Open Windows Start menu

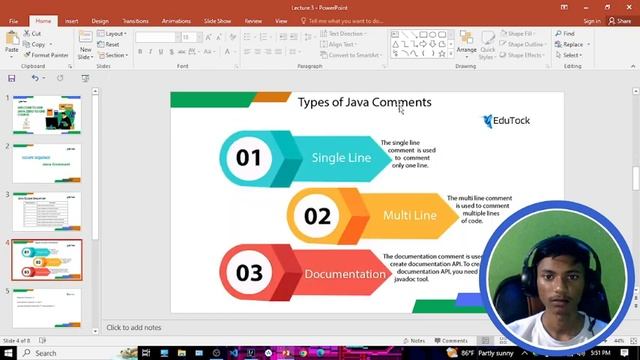coord(8,353)
